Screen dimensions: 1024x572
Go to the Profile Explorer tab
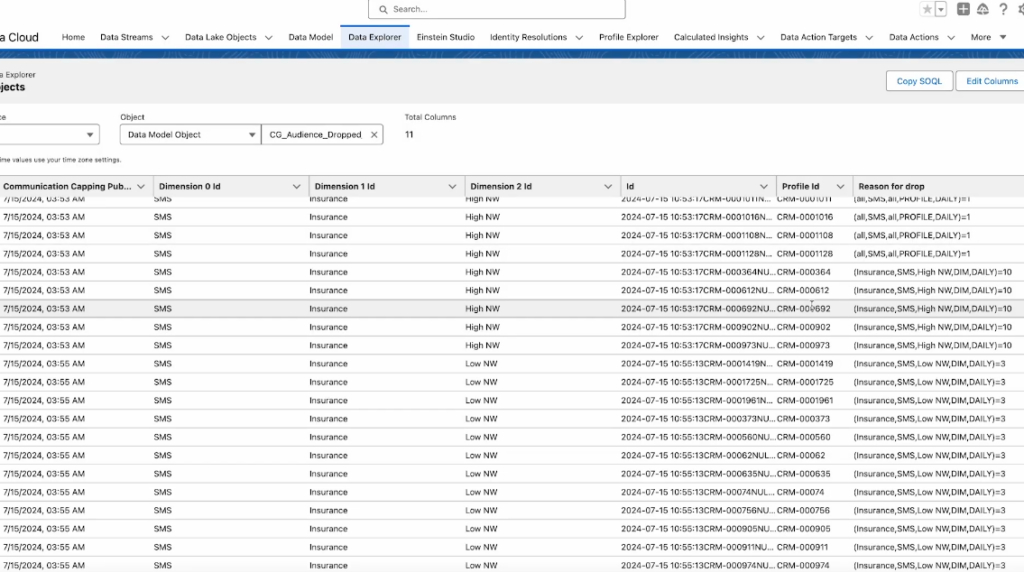click(x=628, y=38)
